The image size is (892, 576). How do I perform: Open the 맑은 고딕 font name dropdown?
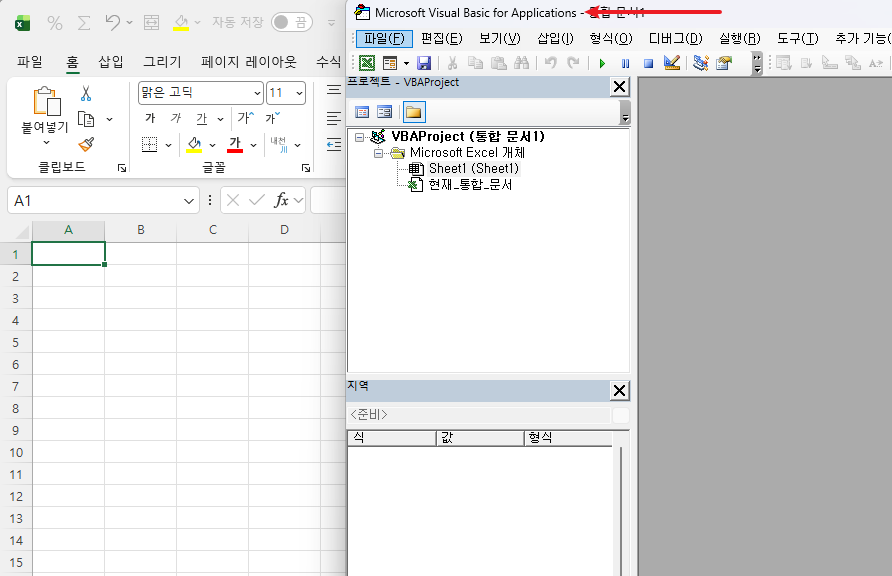257,93
